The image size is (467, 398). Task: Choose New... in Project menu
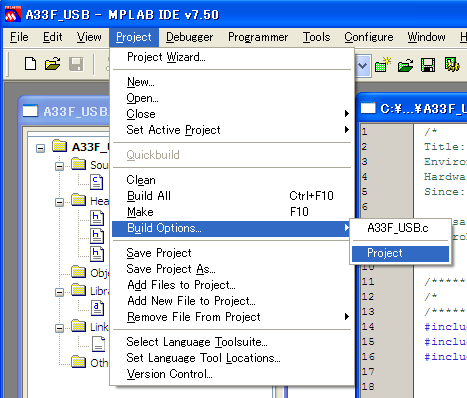tap(232, 82)
